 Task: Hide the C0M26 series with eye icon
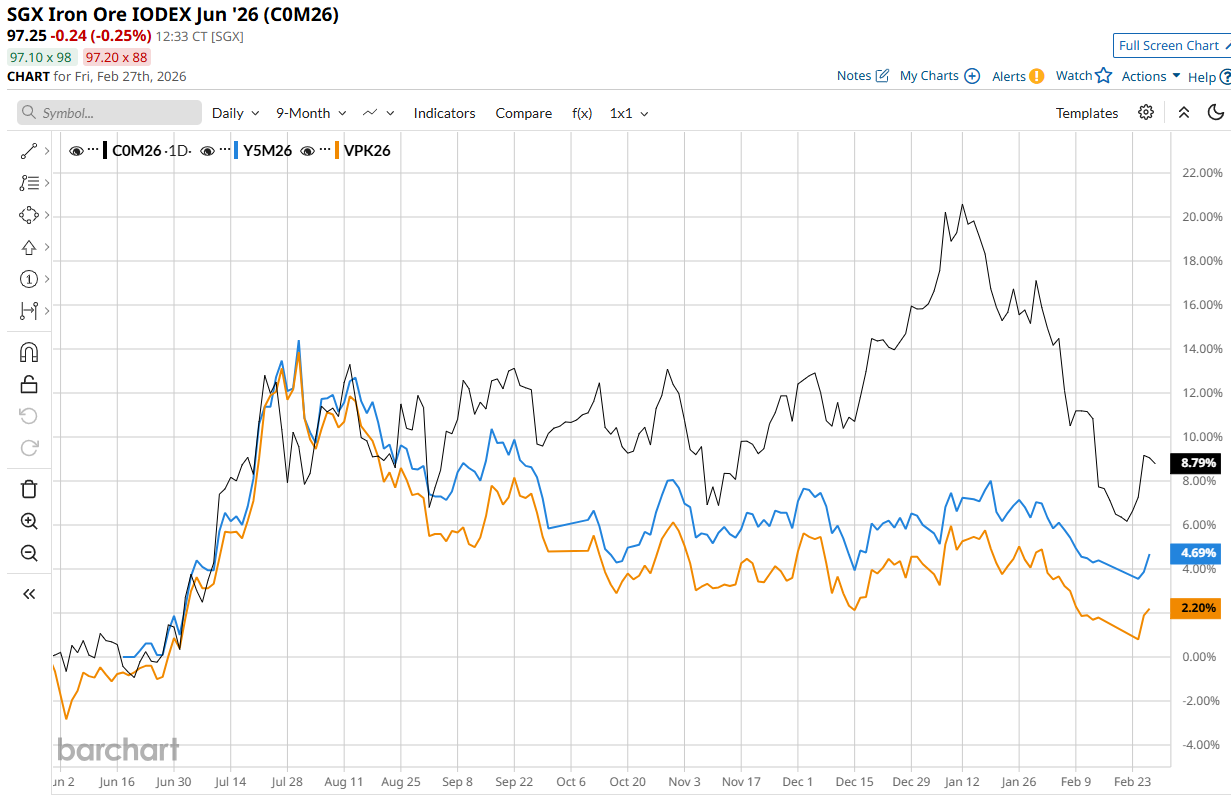(x=76, y=151)
